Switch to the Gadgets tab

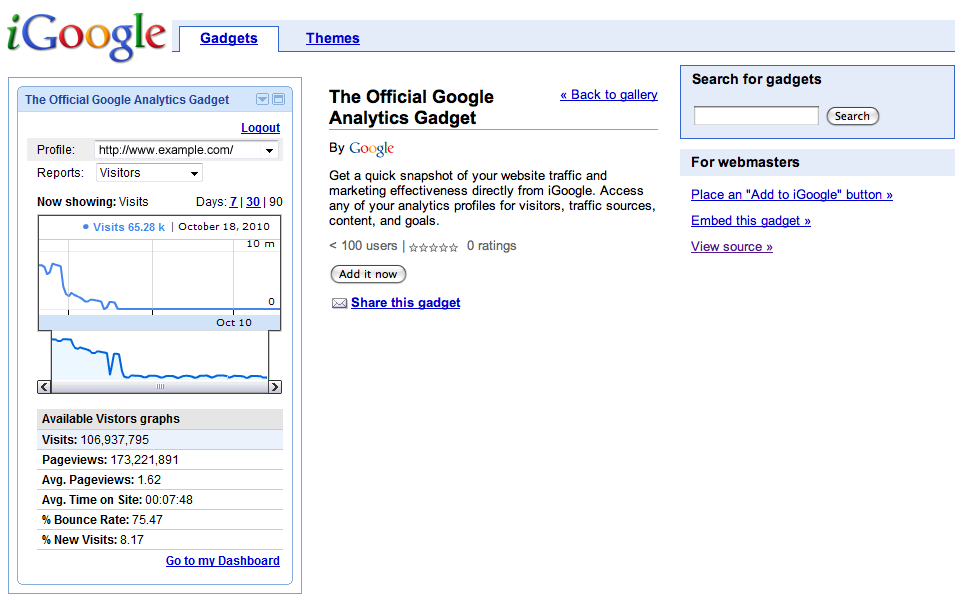pos(228,38)
